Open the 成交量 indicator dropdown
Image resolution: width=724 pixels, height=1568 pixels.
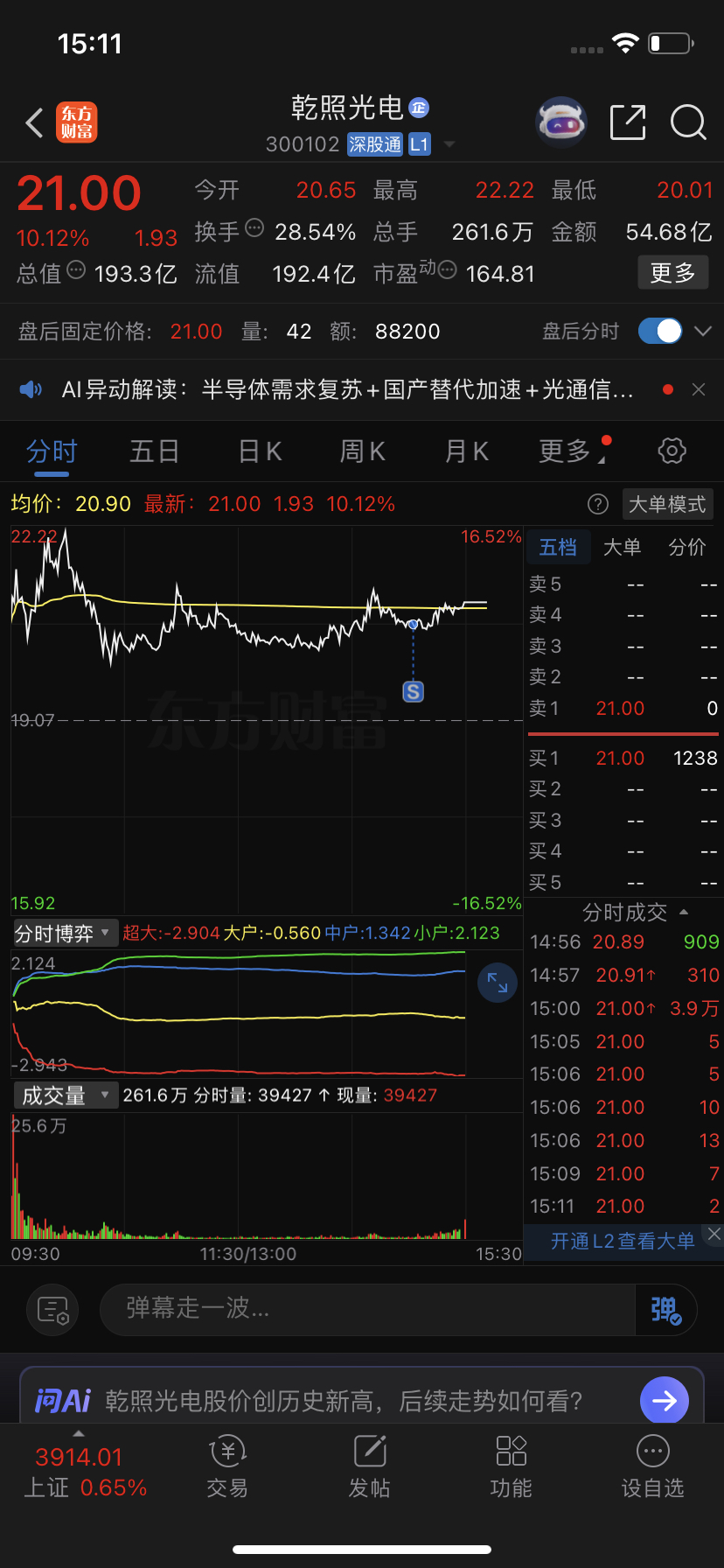click(x=65, y=1095)
